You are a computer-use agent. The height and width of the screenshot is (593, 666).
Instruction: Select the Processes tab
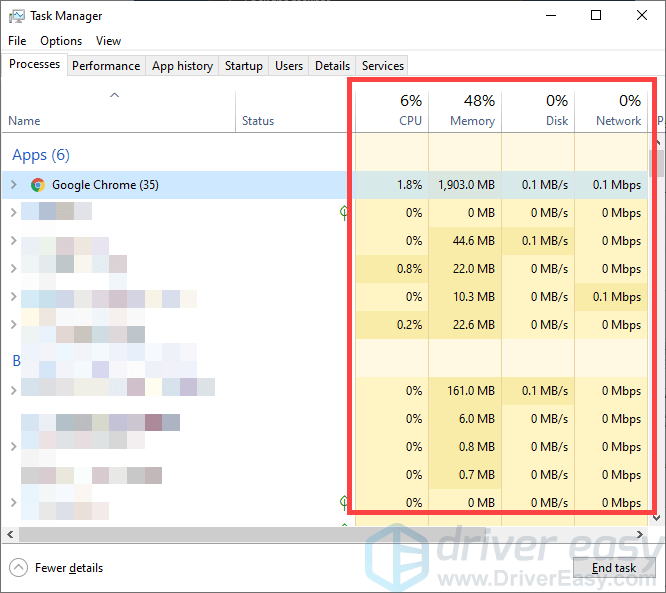tap(34, 64)
